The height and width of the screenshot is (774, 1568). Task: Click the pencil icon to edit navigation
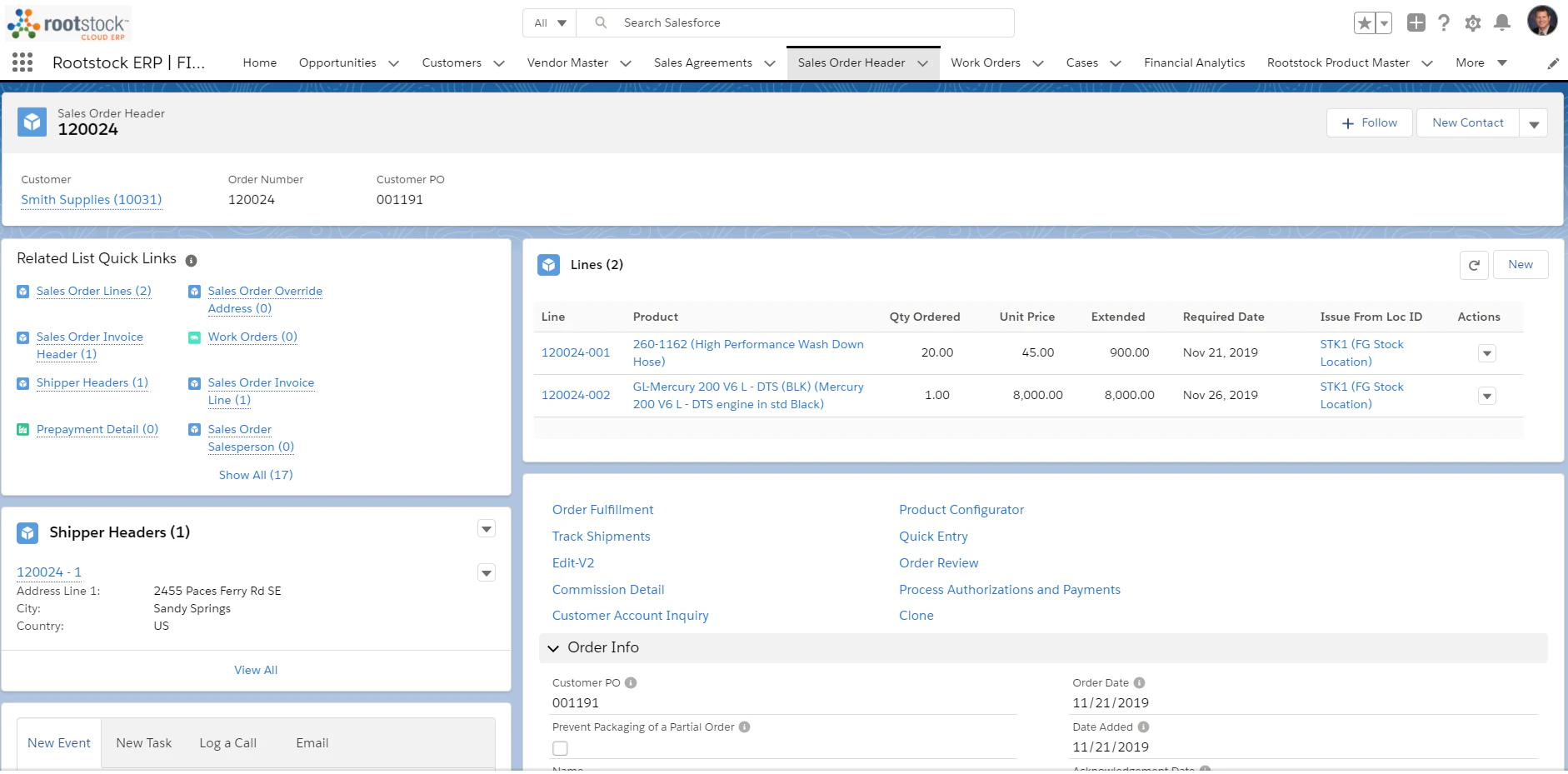(x=1553, y=62)
